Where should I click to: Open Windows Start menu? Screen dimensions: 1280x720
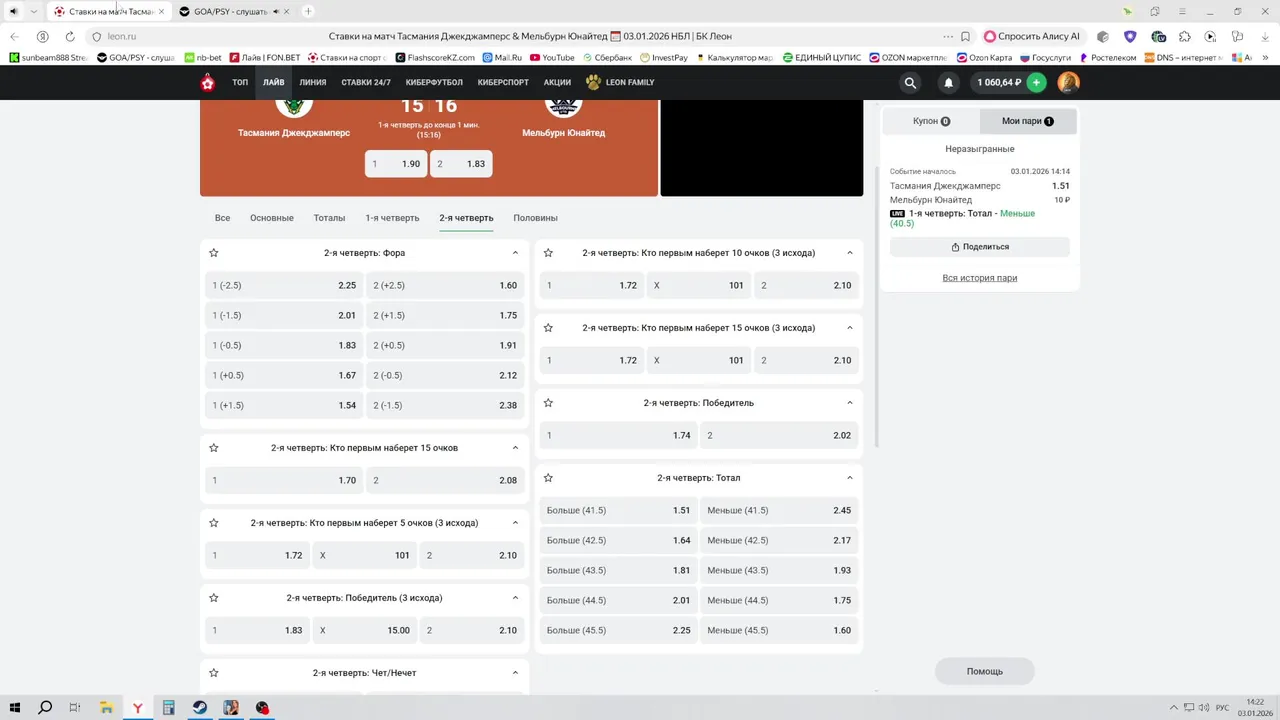[15, 708]
